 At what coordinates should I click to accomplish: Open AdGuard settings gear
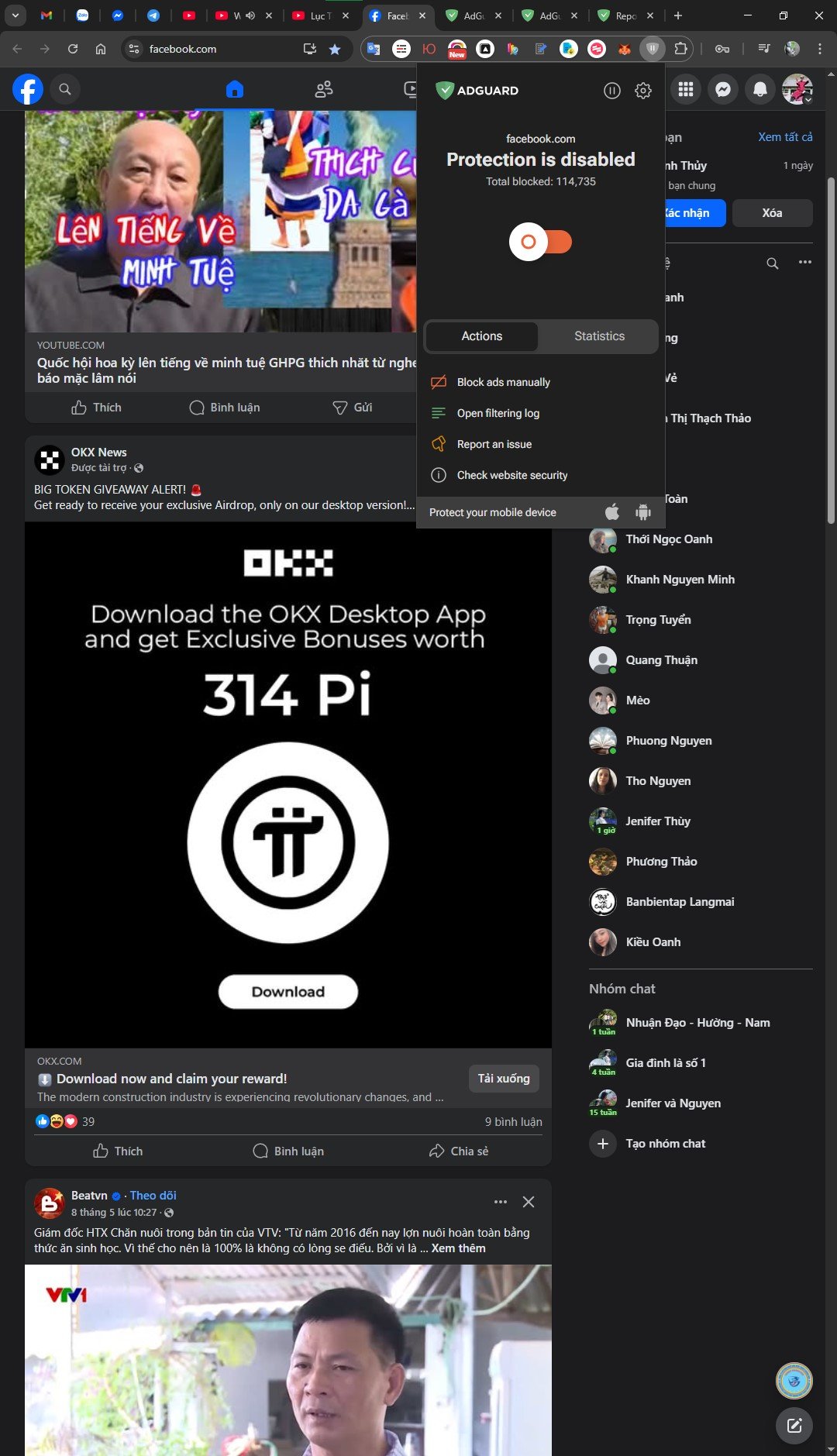tap(643, 91)
